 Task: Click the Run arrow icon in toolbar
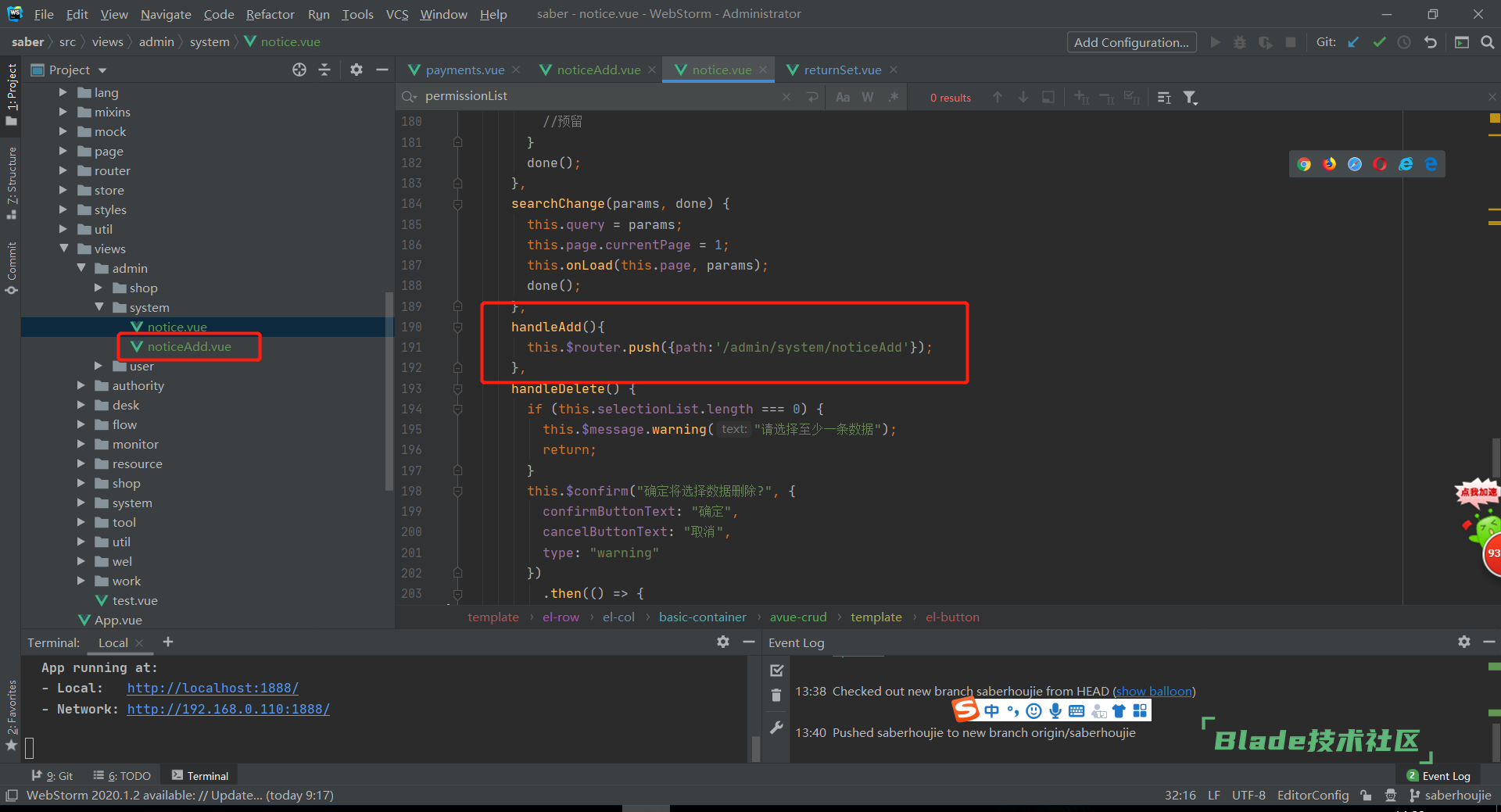click(x=1215, y=42)
